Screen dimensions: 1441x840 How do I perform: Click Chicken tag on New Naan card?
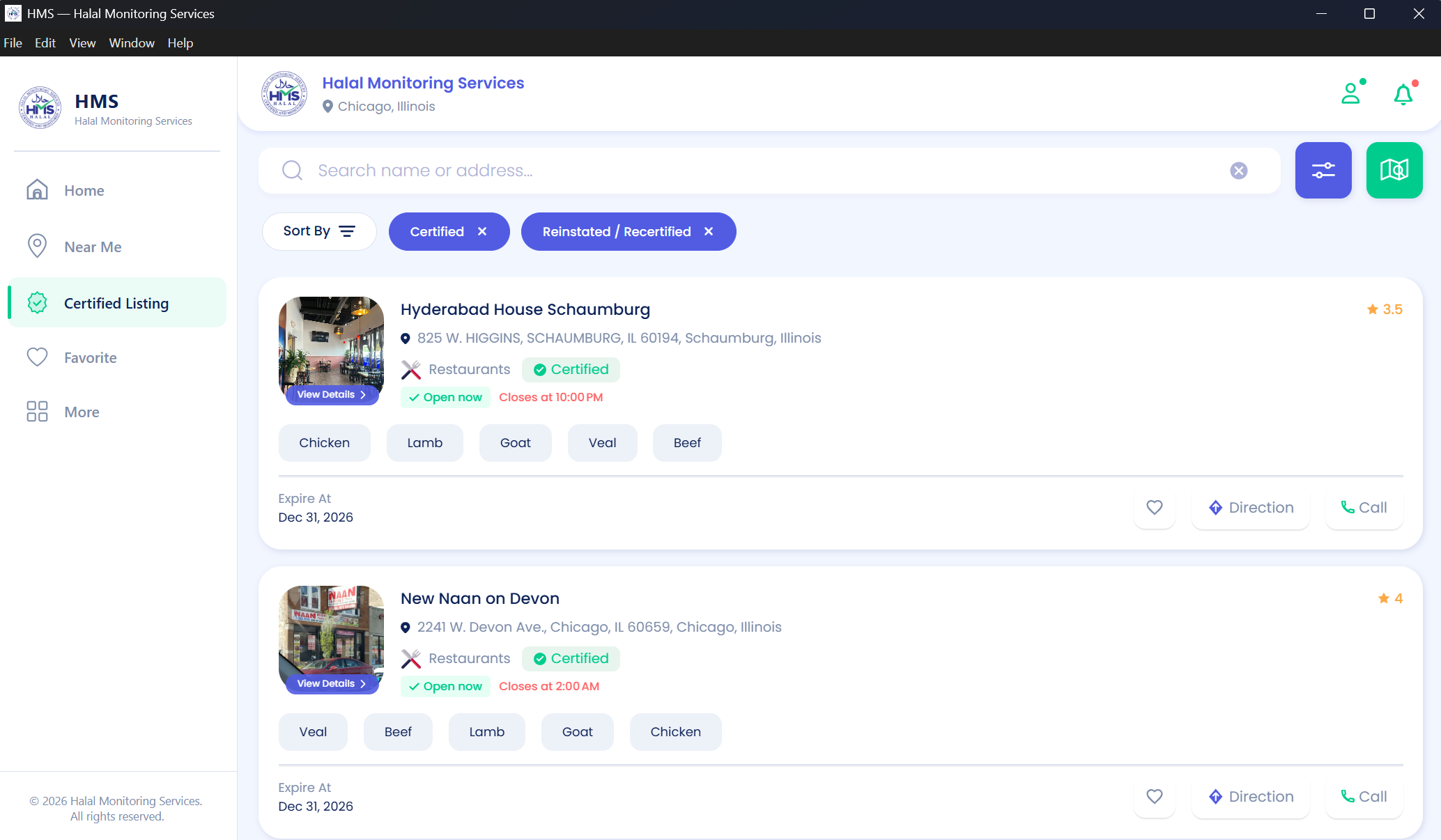pos(676,732)
